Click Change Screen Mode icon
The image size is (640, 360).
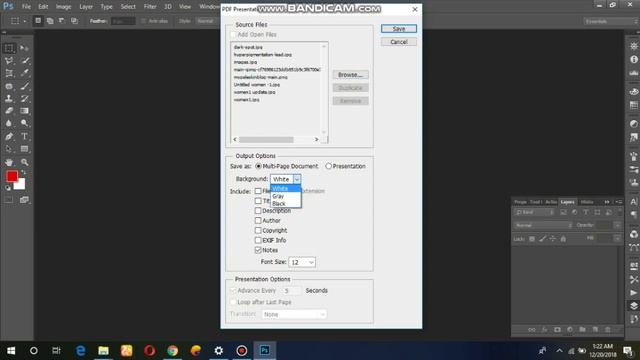coord(24,200)
